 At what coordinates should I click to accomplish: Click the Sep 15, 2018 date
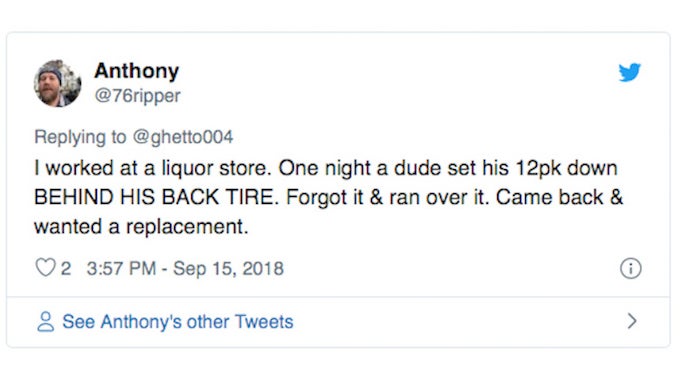[228, 268]
